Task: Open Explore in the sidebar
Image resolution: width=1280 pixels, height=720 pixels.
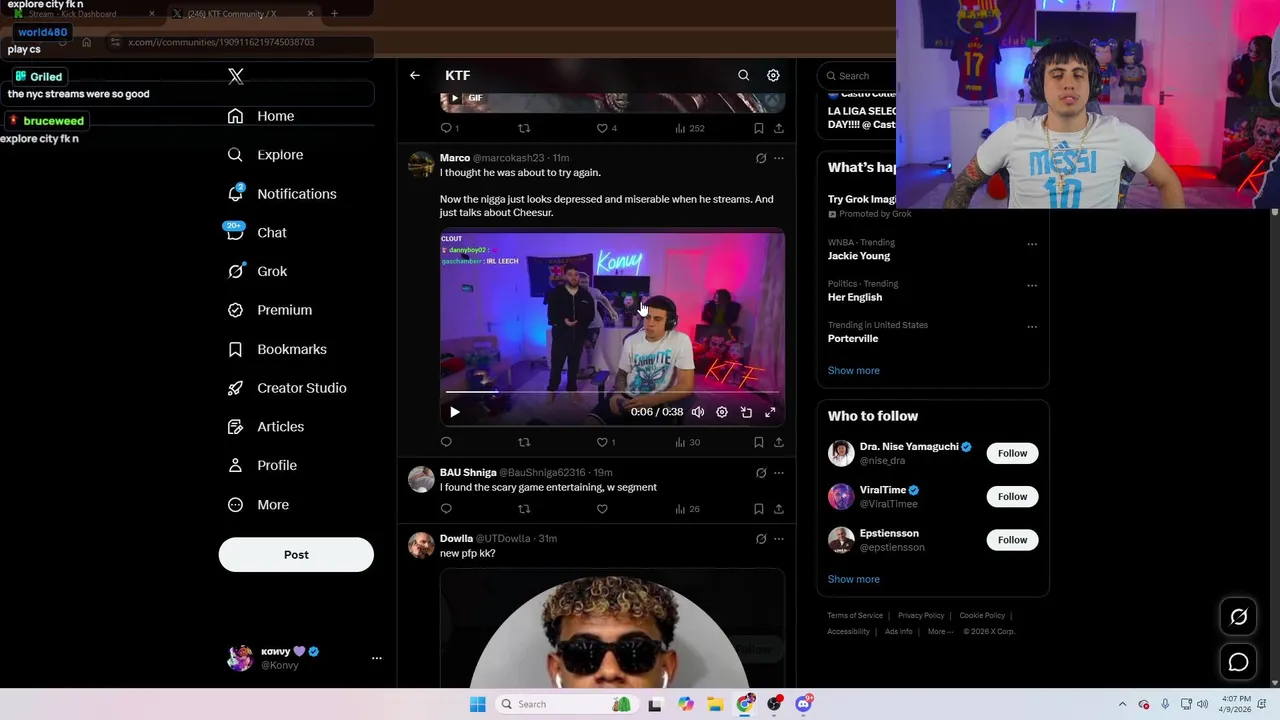Action: pyautogui.click(x=265, y=155)
